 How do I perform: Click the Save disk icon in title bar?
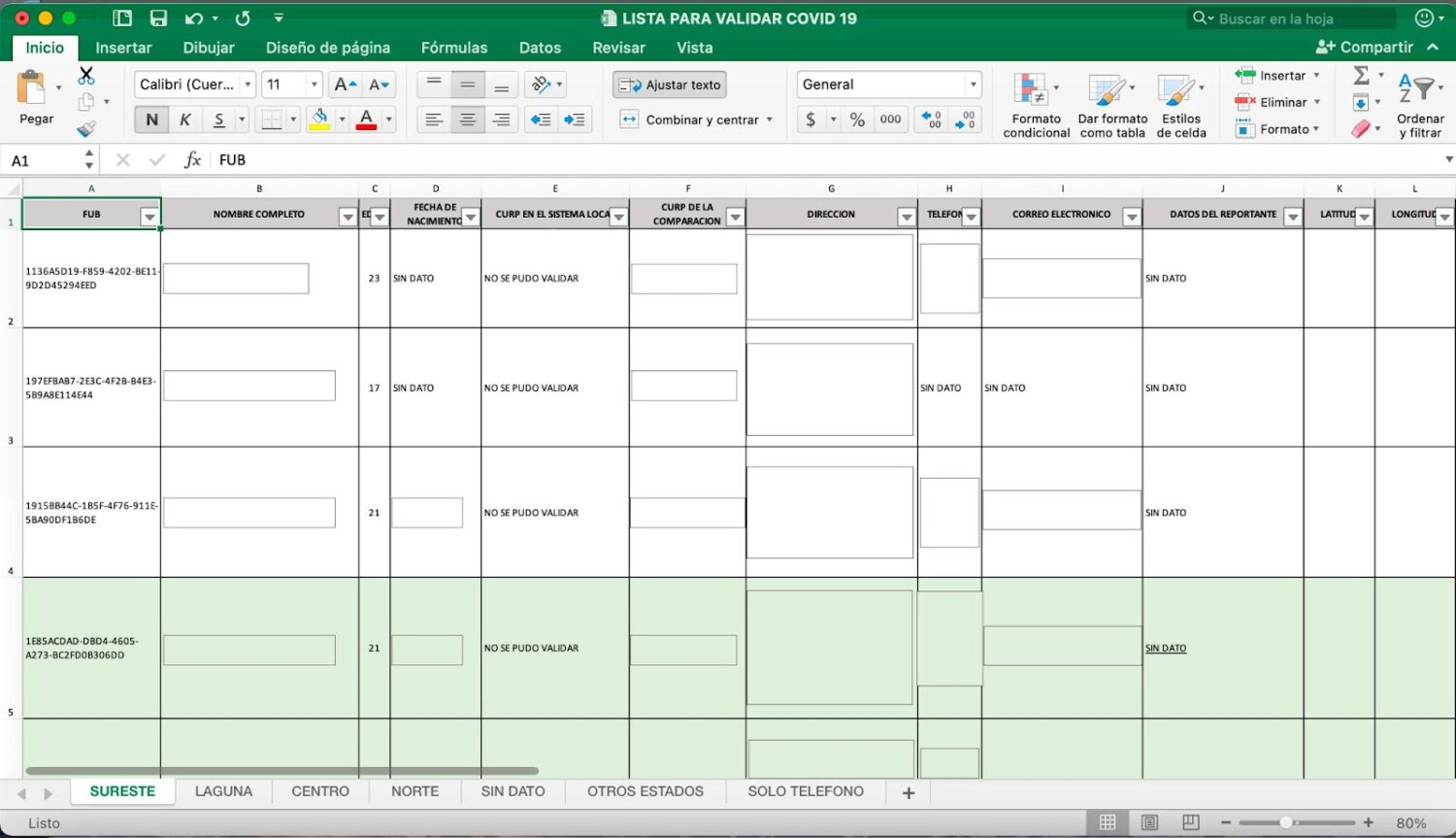point(158,18)
